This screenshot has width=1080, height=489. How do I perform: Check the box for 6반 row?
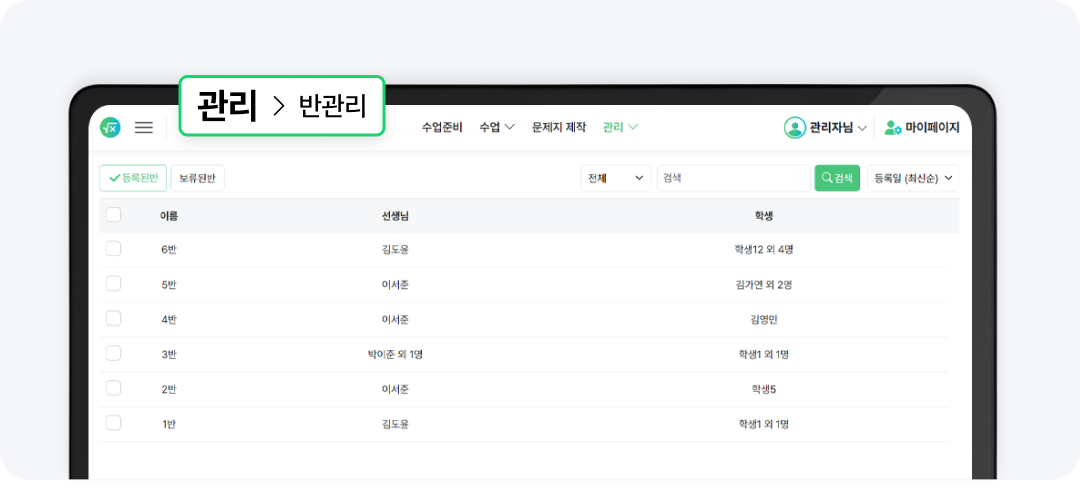[x=114, y=249]
